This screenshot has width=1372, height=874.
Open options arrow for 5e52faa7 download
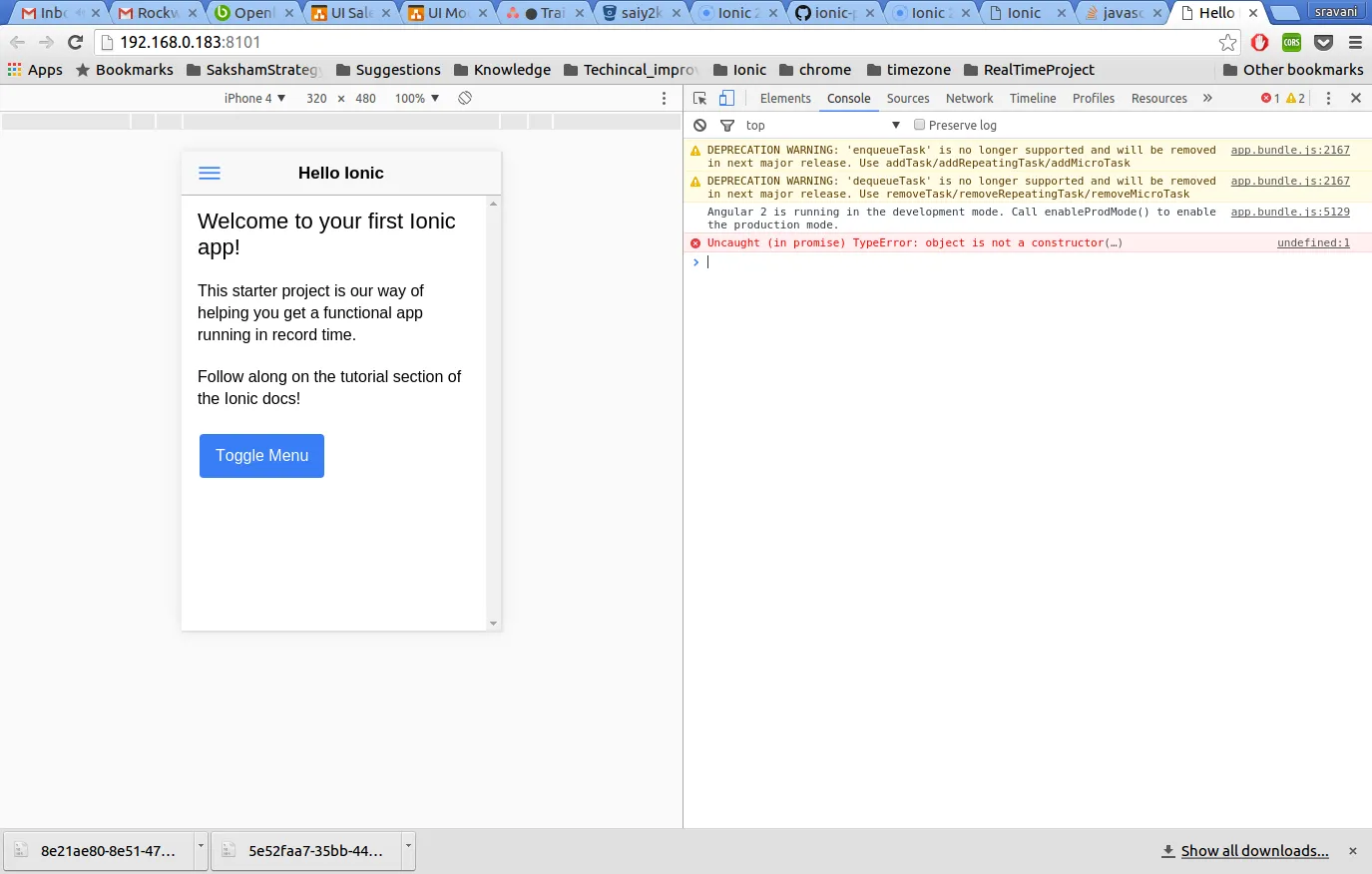(408, 850)
